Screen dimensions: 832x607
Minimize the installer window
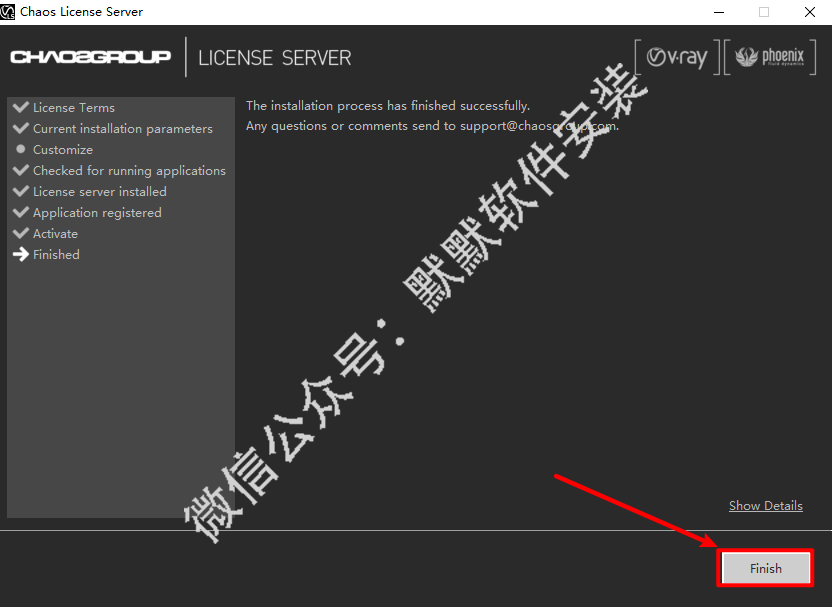click(718, 12)
